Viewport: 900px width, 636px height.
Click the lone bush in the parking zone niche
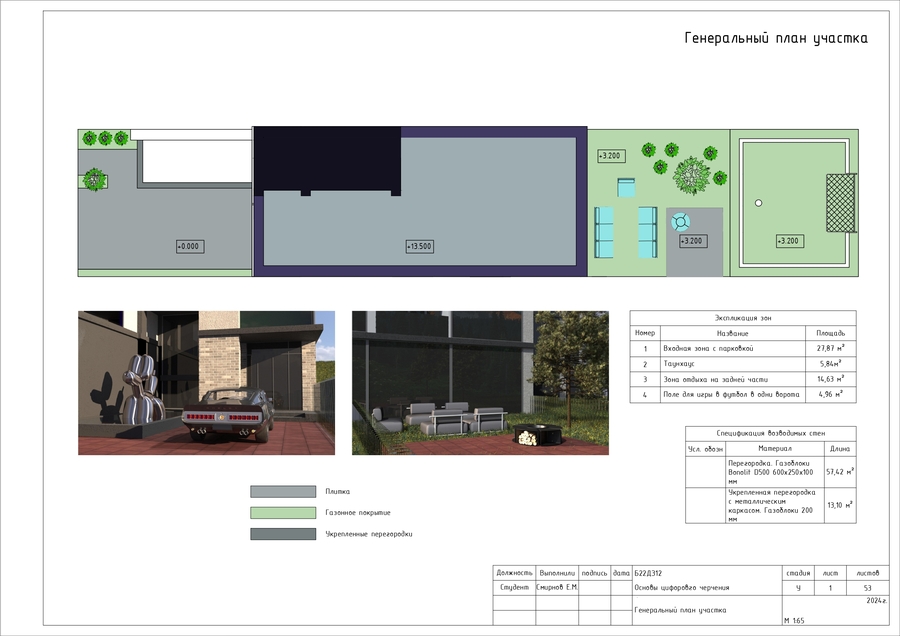94,180
